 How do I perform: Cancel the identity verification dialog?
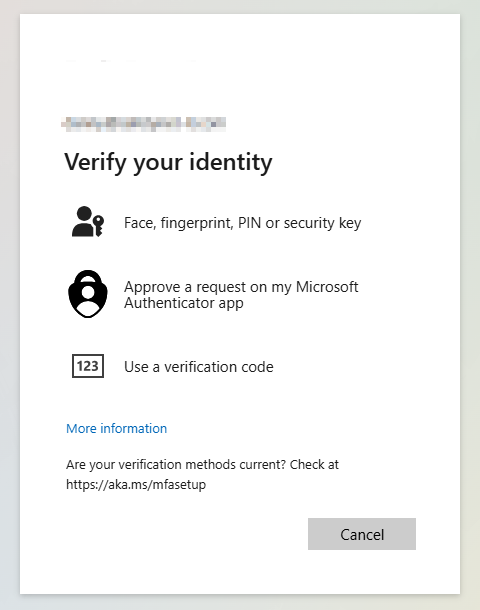362,534
